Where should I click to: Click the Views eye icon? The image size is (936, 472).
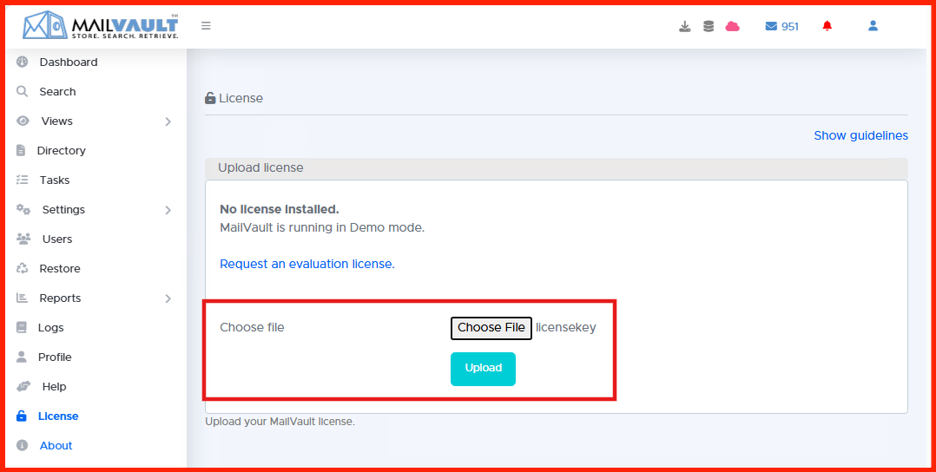coord(23,121)
